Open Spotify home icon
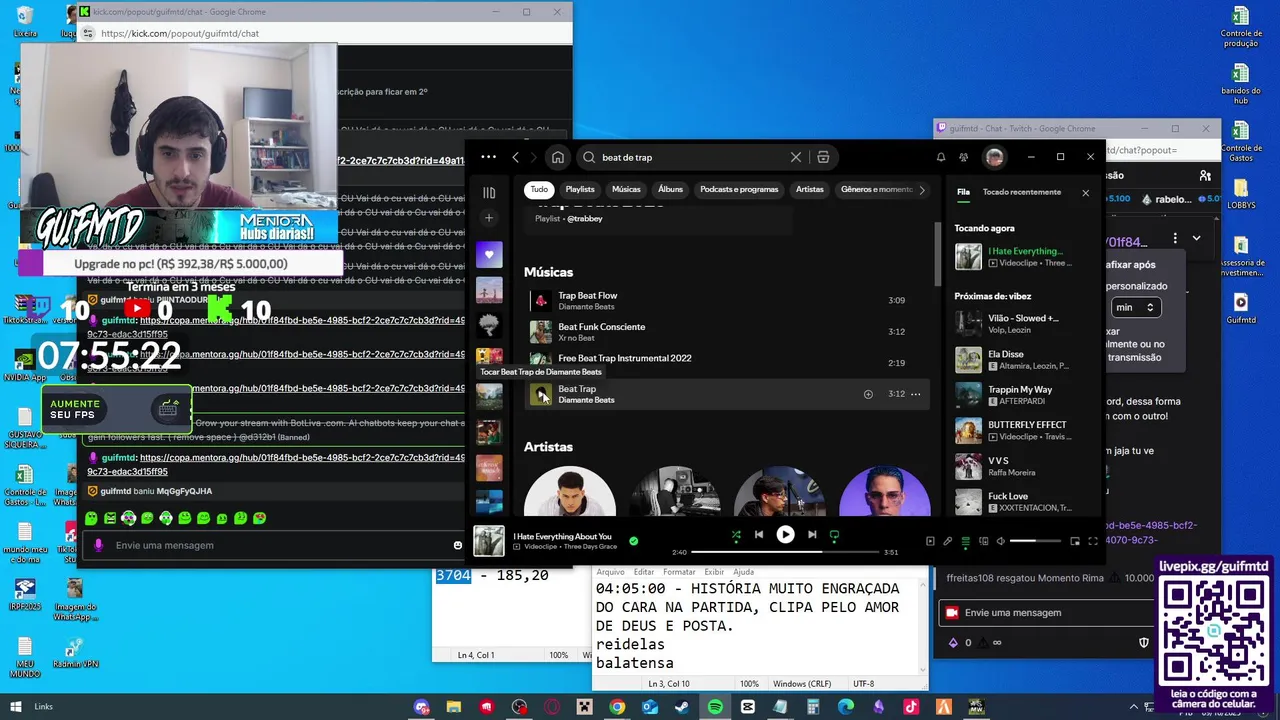1280x720 pixels. [558, 157]
